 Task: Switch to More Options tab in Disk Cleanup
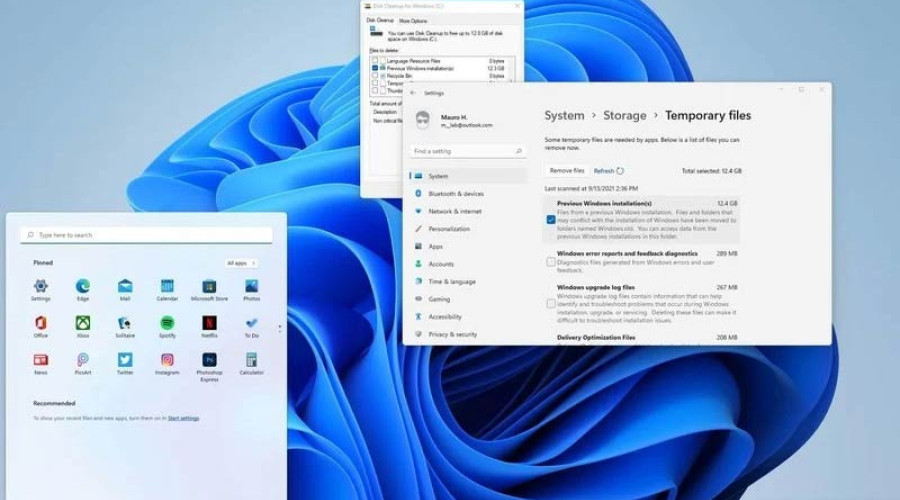coord(412,20)
